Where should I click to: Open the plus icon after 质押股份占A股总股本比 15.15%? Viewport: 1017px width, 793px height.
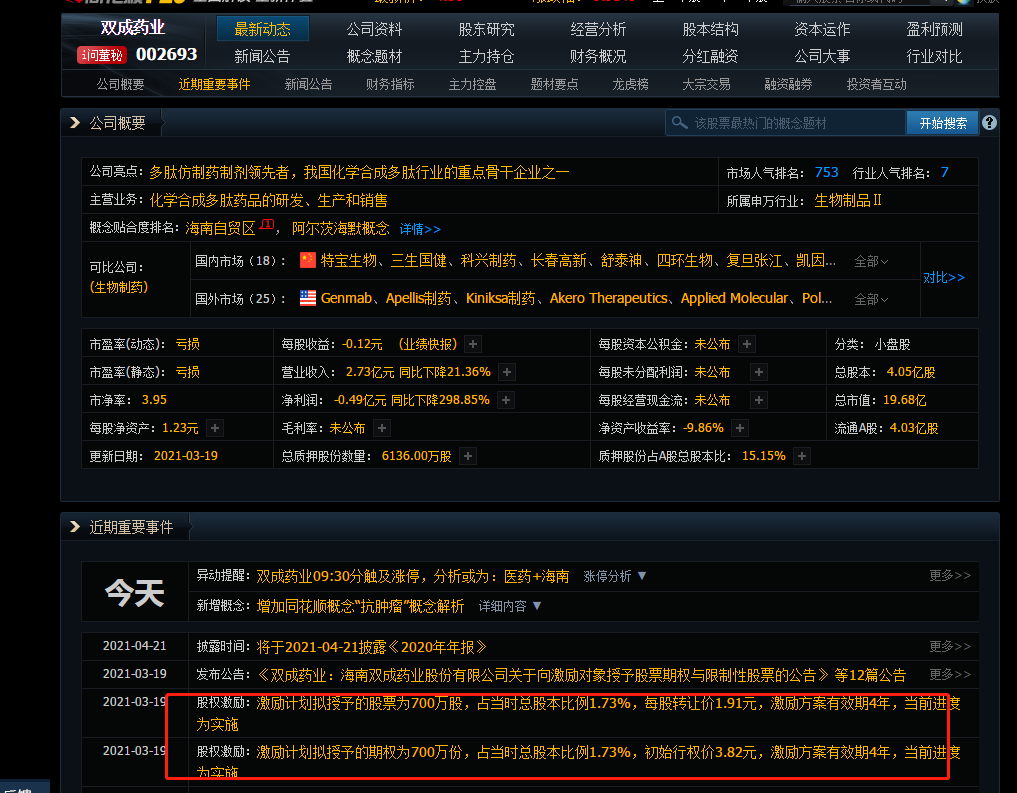click(802, 456)
